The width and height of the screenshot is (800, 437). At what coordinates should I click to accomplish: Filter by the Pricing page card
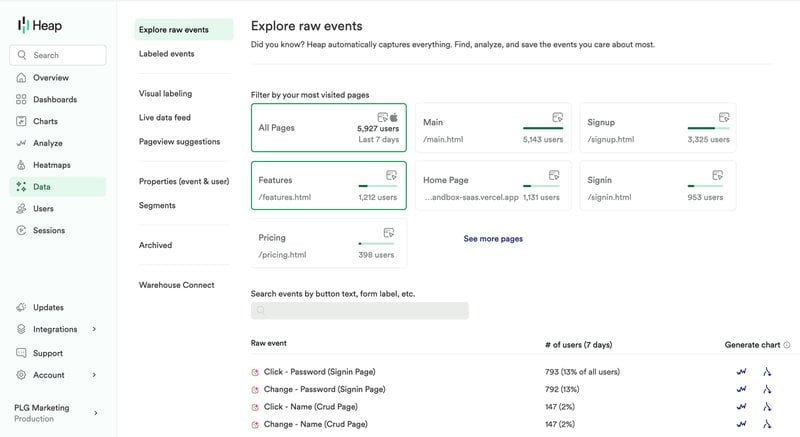click(x=329, y=243)
